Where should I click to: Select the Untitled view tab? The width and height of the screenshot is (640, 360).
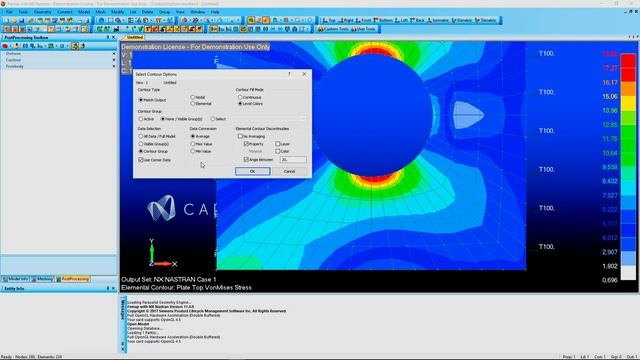tap(135, 37)
